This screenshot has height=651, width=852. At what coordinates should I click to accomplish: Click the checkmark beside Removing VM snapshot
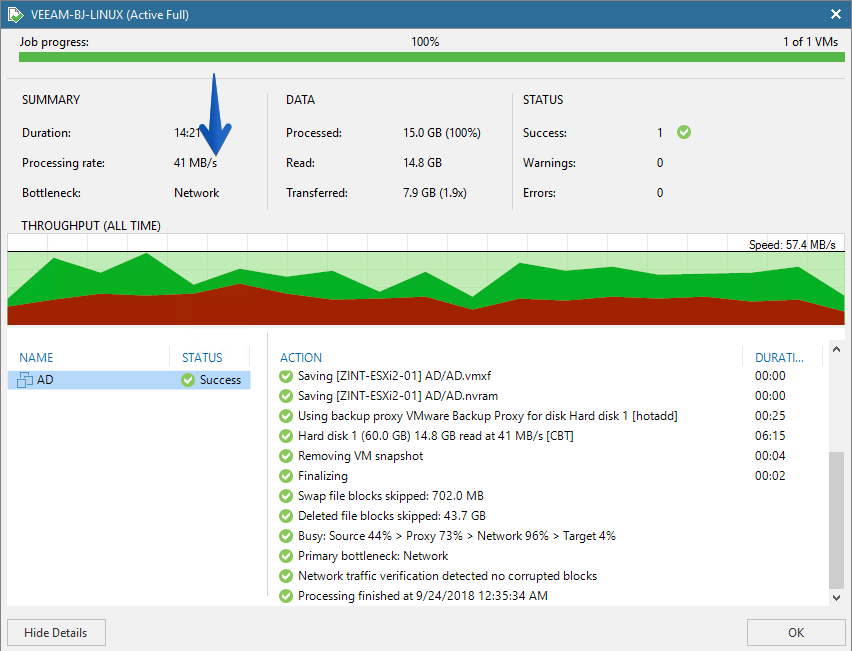coord(286,456)
